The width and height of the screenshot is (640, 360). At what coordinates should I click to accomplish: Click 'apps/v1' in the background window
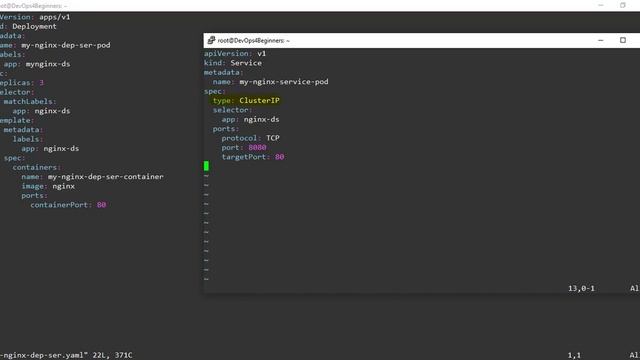55,17
